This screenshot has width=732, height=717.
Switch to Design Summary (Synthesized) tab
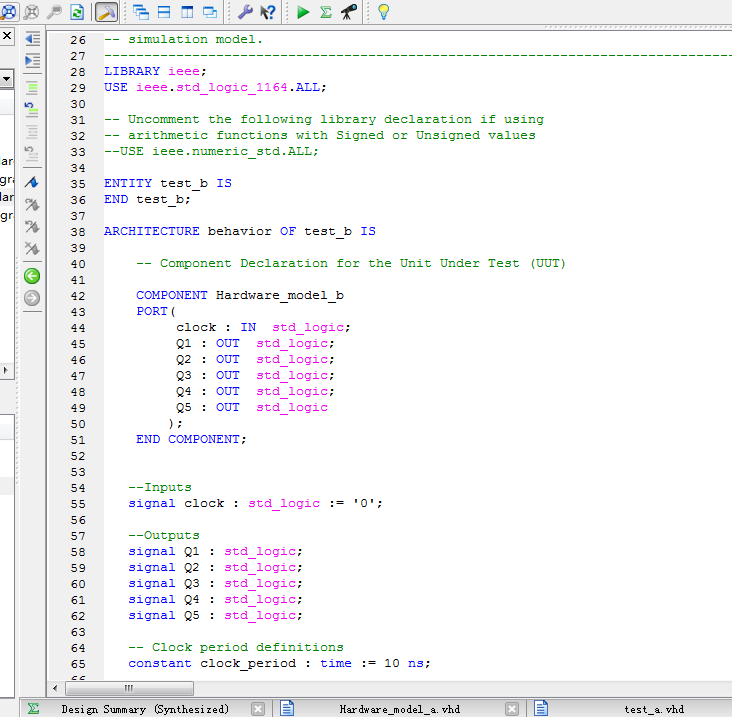point(144,708)
